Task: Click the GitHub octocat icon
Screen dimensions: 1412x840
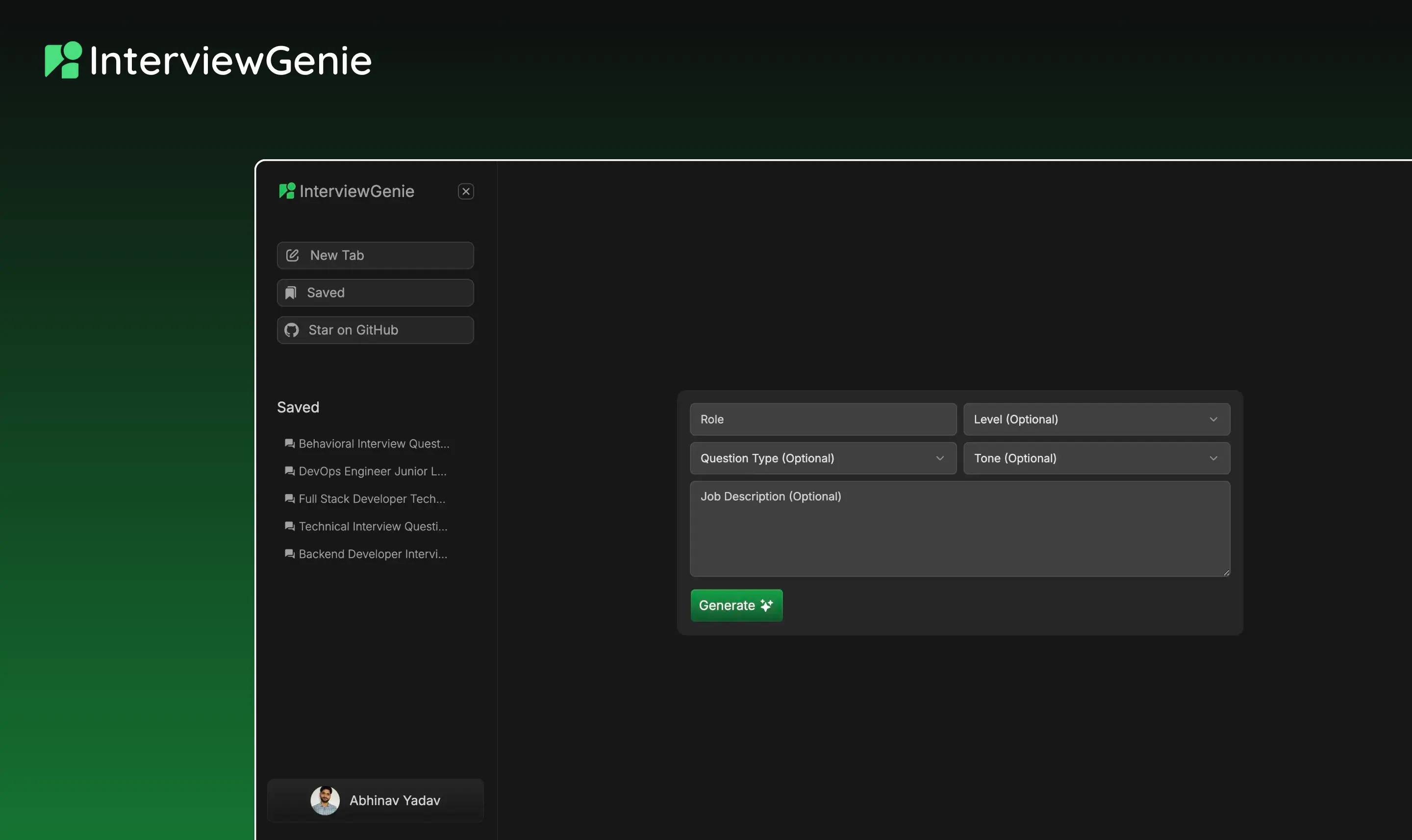Action: pos(292,330)
